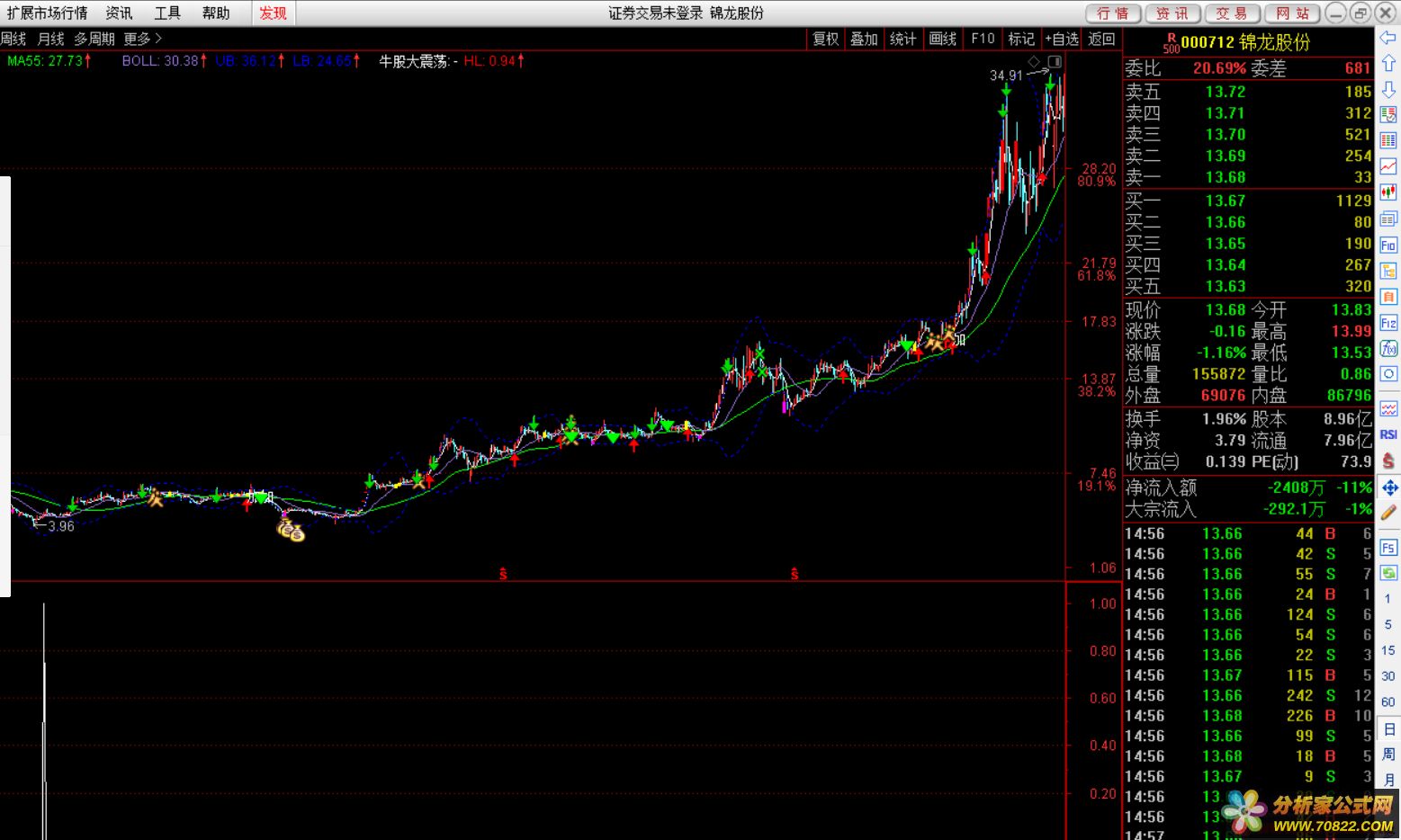This screenshot has width=1401, height=840.
Task: Show the candlestick chart sidebar icon
Action: click(1388, 192)
